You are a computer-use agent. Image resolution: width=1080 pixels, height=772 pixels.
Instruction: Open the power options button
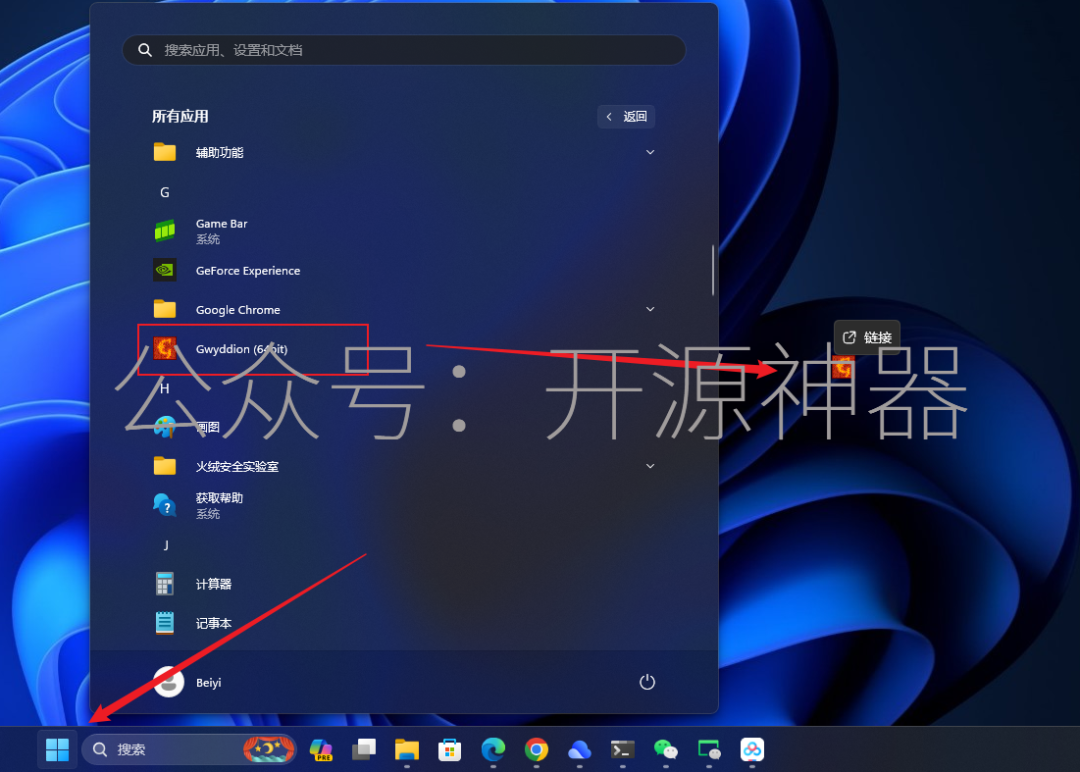pos(647,682)
